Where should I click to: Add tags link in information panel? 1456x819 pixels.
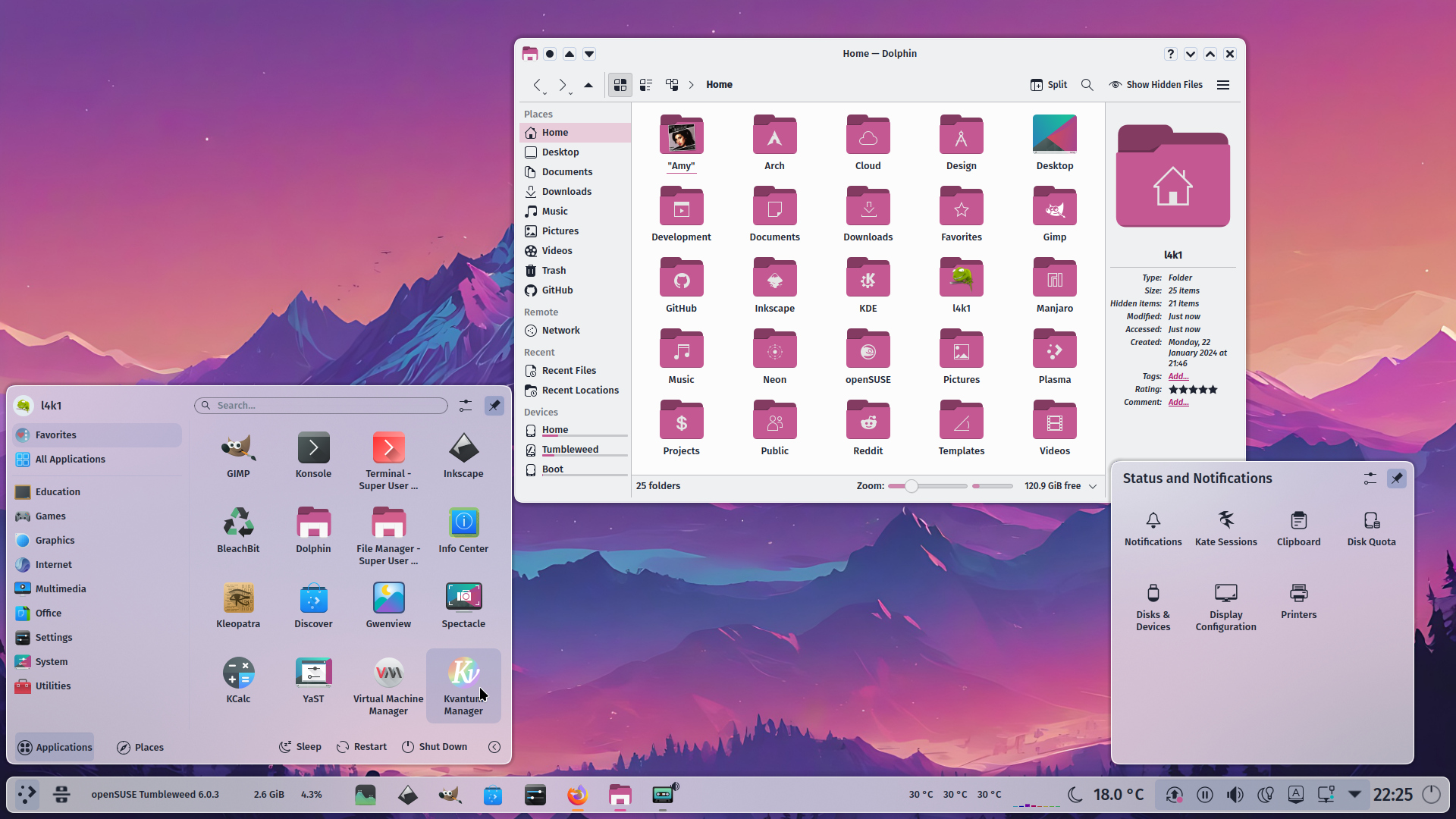[1178, 377]
